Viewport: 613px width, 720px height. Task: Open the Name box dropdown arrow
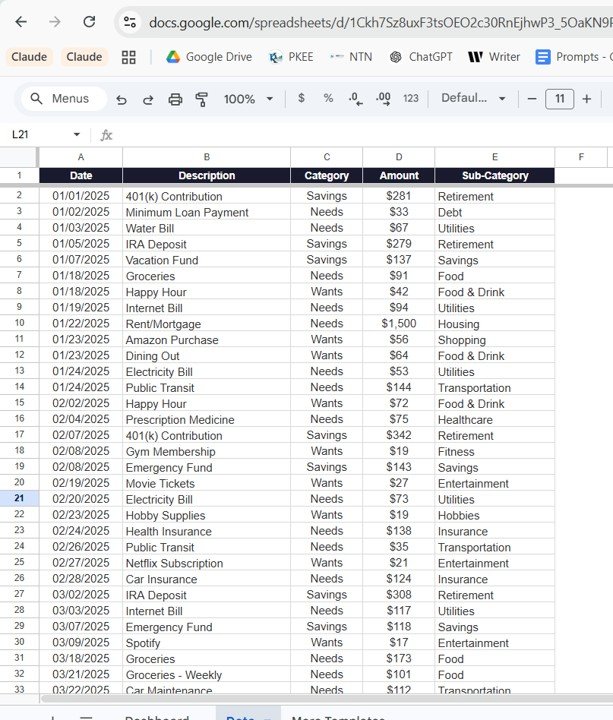pyautogui.click(x=77, y=135)
